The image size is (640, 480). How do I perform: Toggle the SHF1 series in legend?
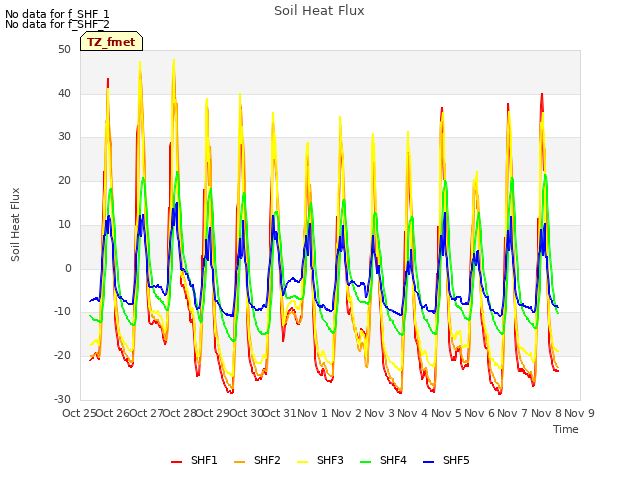194,460
